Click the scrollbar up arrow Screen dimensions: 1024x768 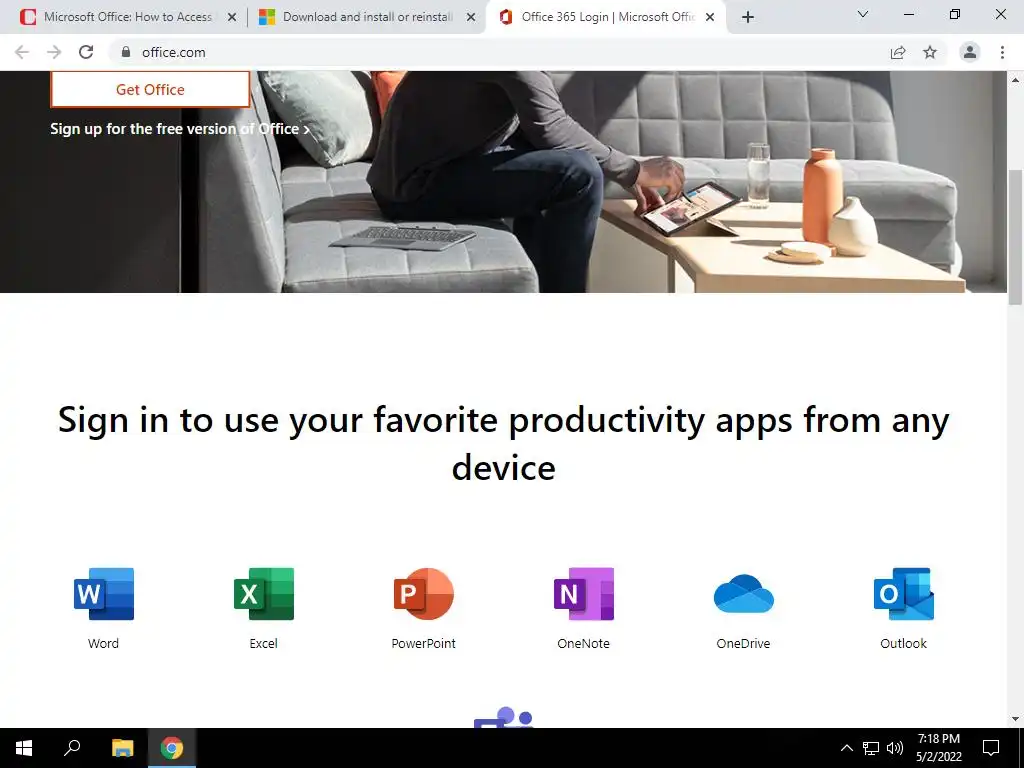tap(1016, 80)
